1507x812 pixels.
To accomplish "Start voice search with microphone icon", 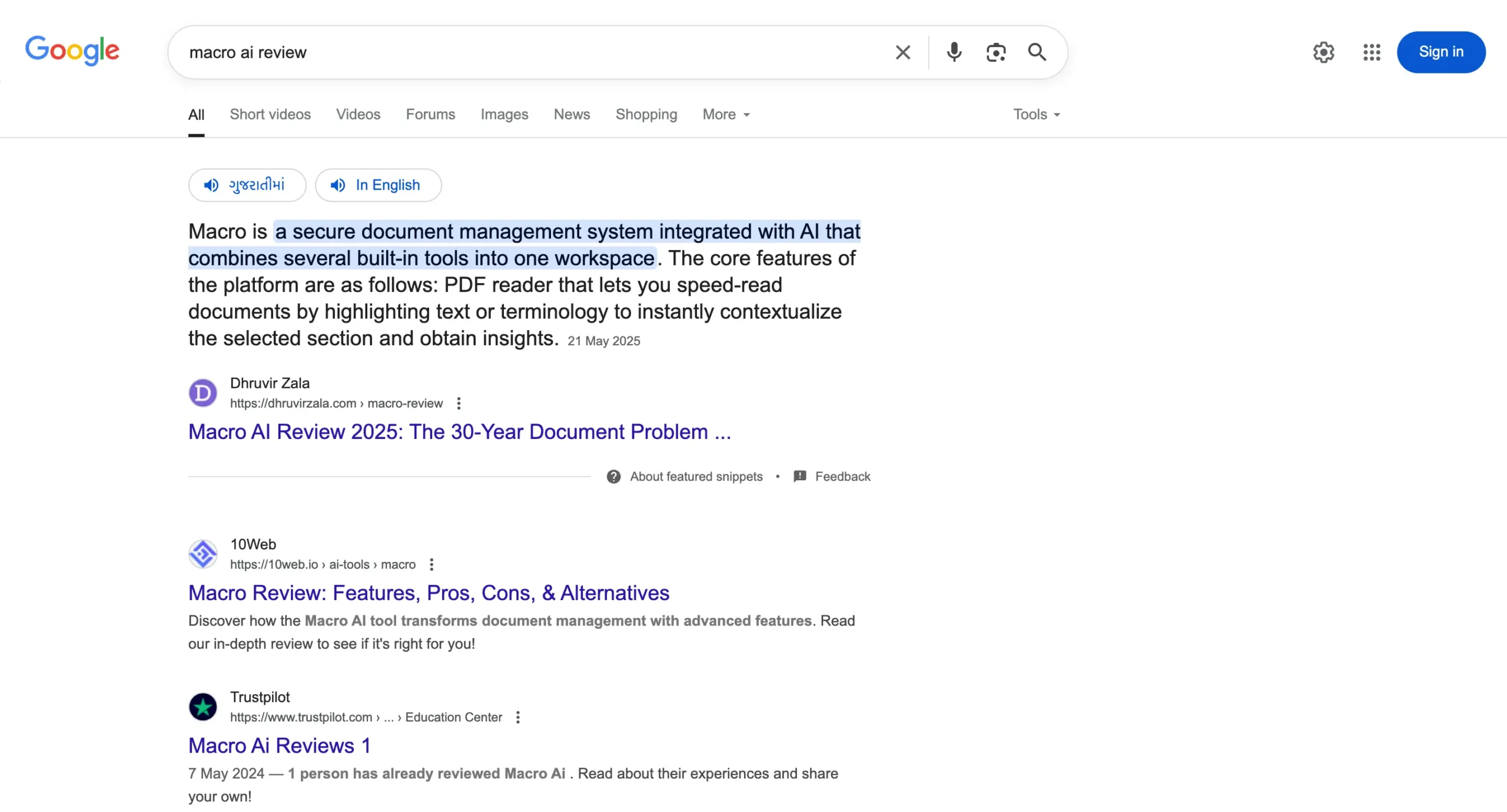I will [x=954, y=52].
